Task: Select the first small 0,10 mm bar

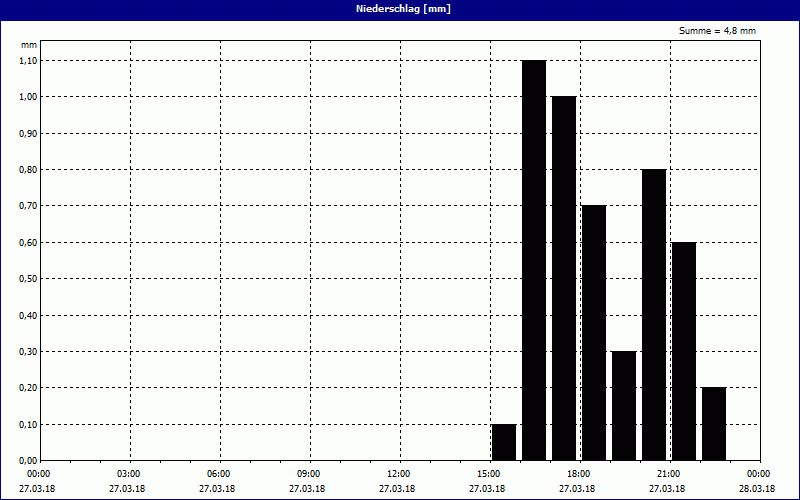Action: click(x=504, y=442)
